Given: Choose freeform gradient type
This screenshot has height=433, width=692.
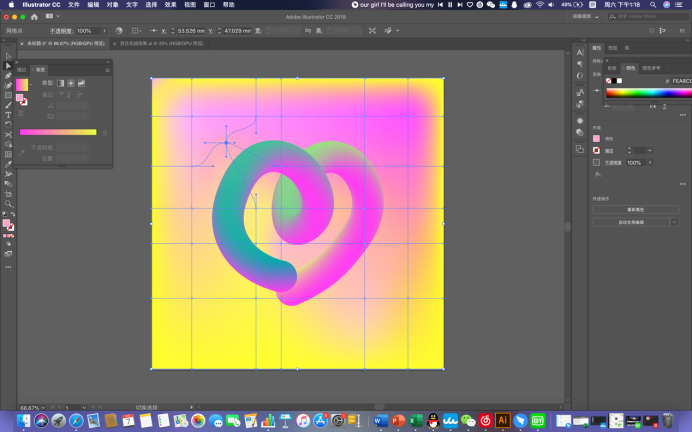Looking at the screenshot, I should tap(81, 83).
